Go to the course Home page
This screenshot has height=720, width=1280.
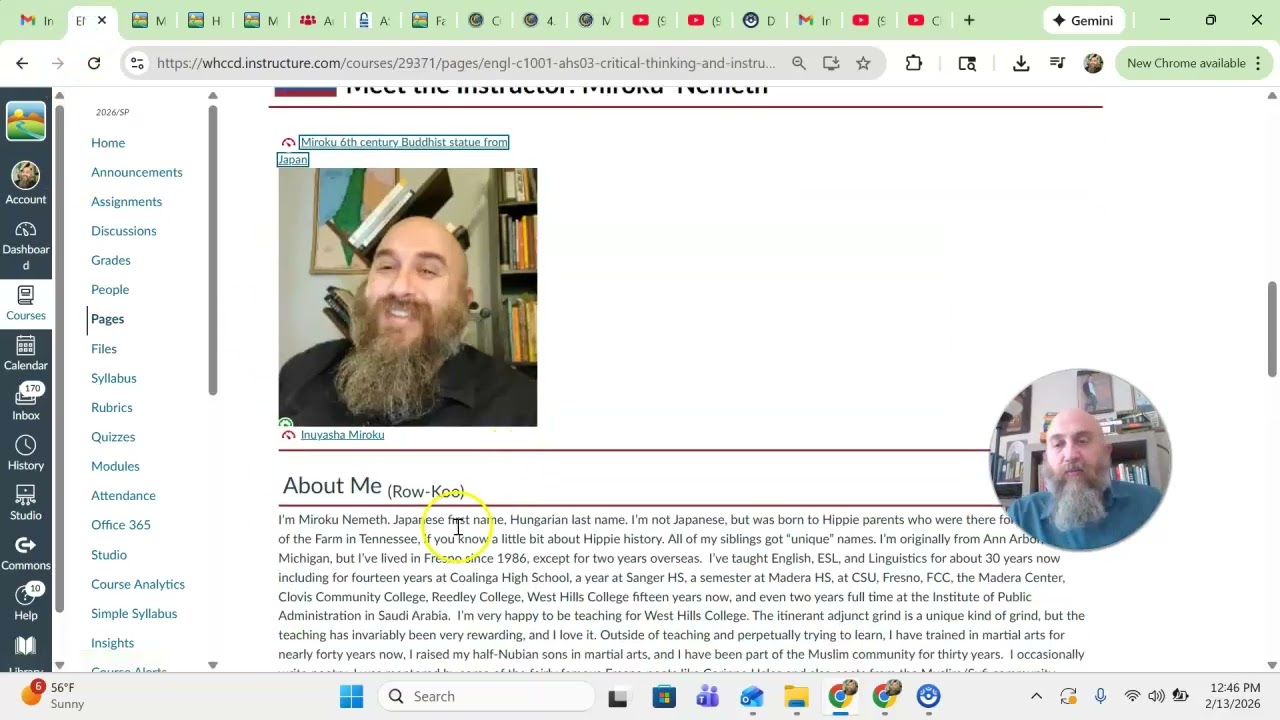click(108, 143)
